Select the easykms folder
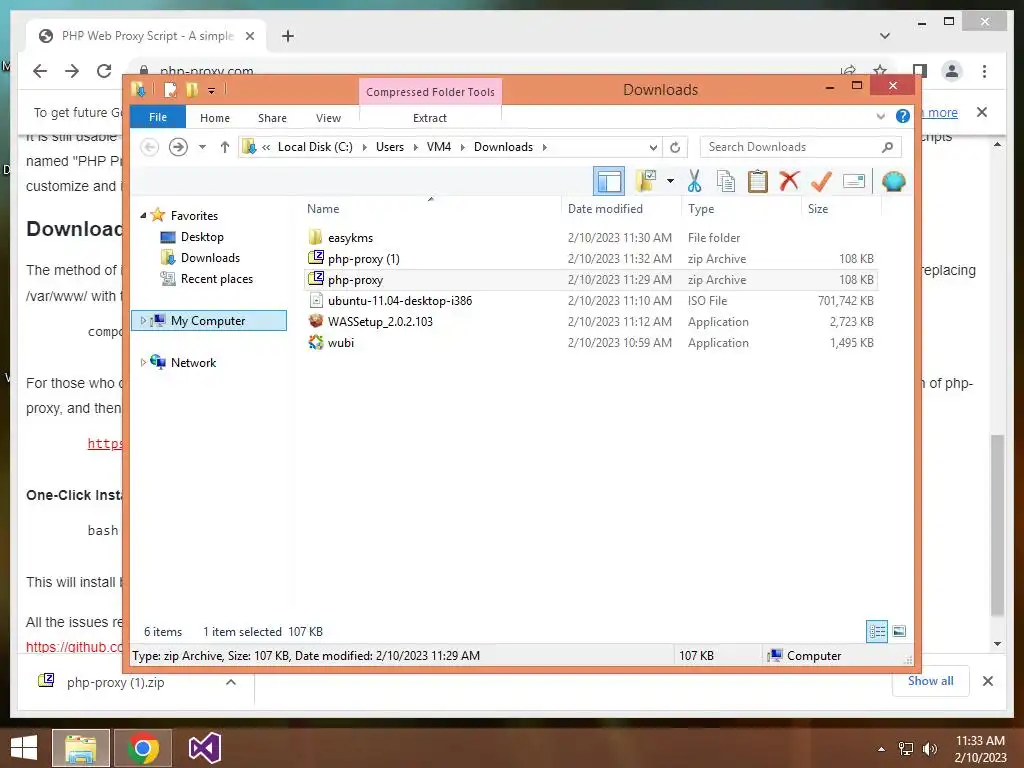Screen dimensions: 1024x768 350,238
